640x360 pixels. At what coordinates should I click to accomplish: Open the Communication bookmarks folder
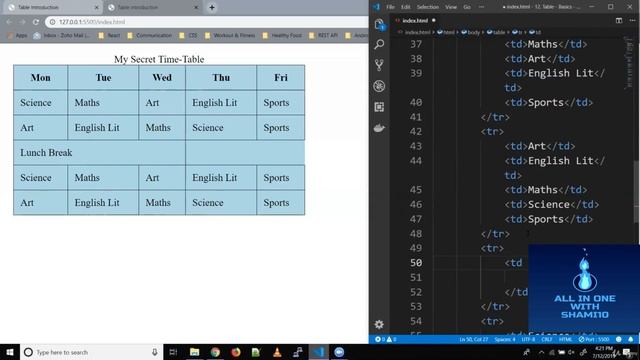click(x=149, y=36)
